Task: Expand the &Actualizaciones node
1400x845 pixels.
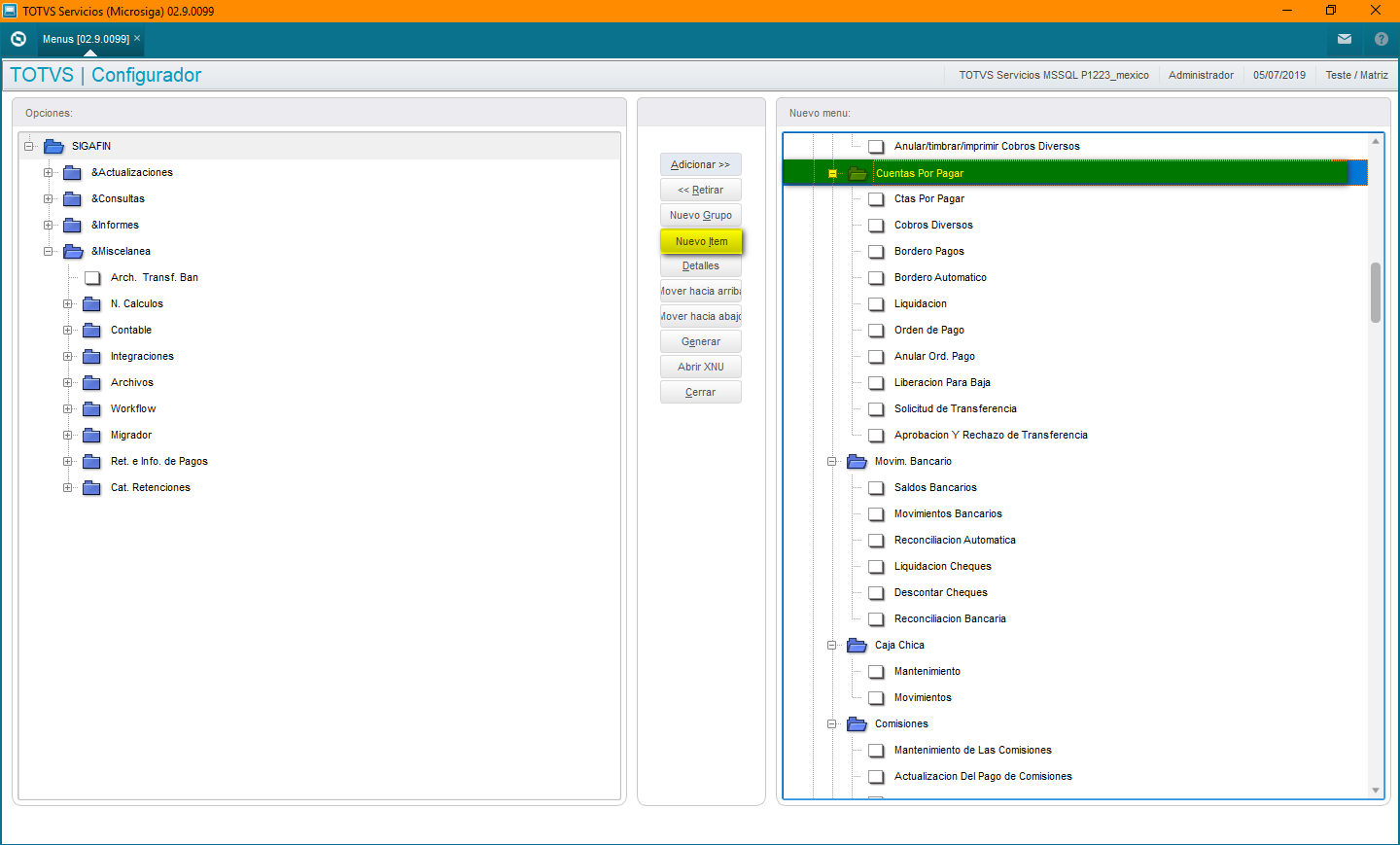Action: coord(48,172)
